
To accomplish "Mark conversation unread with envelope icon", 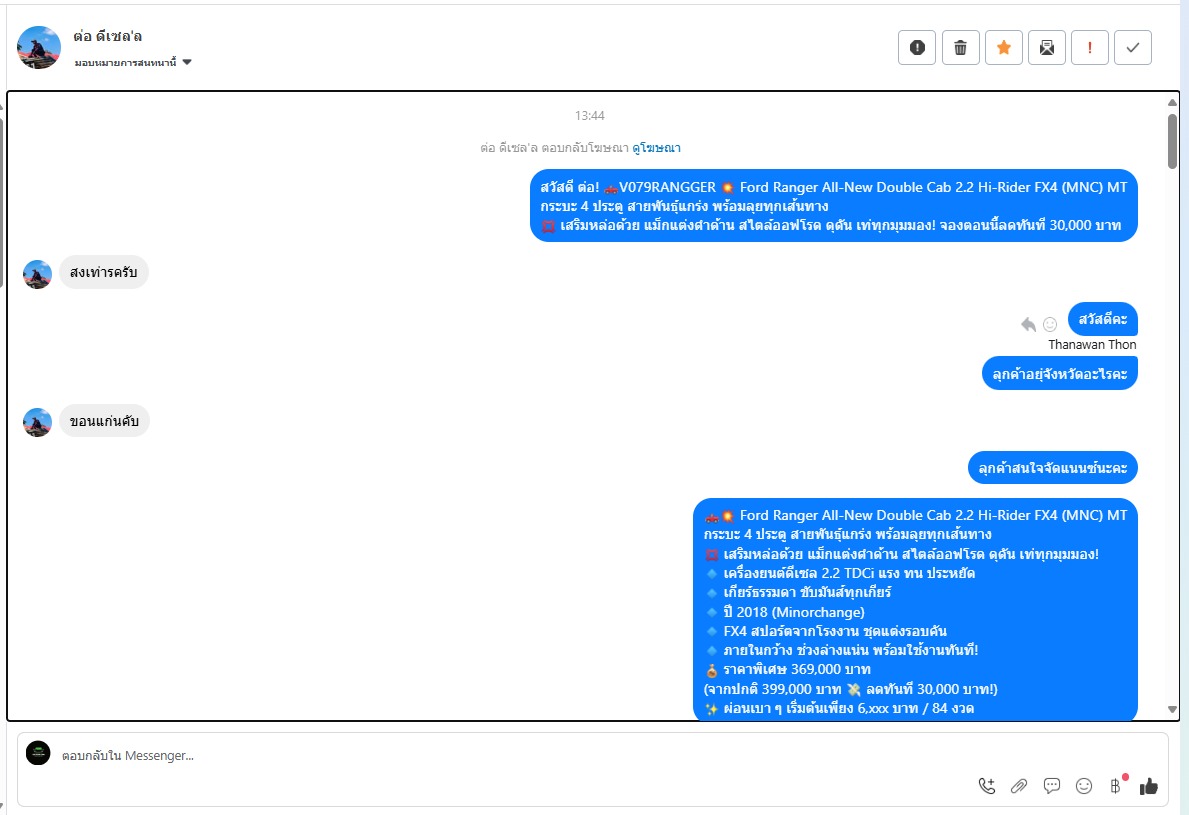I will coord(1047,48).
